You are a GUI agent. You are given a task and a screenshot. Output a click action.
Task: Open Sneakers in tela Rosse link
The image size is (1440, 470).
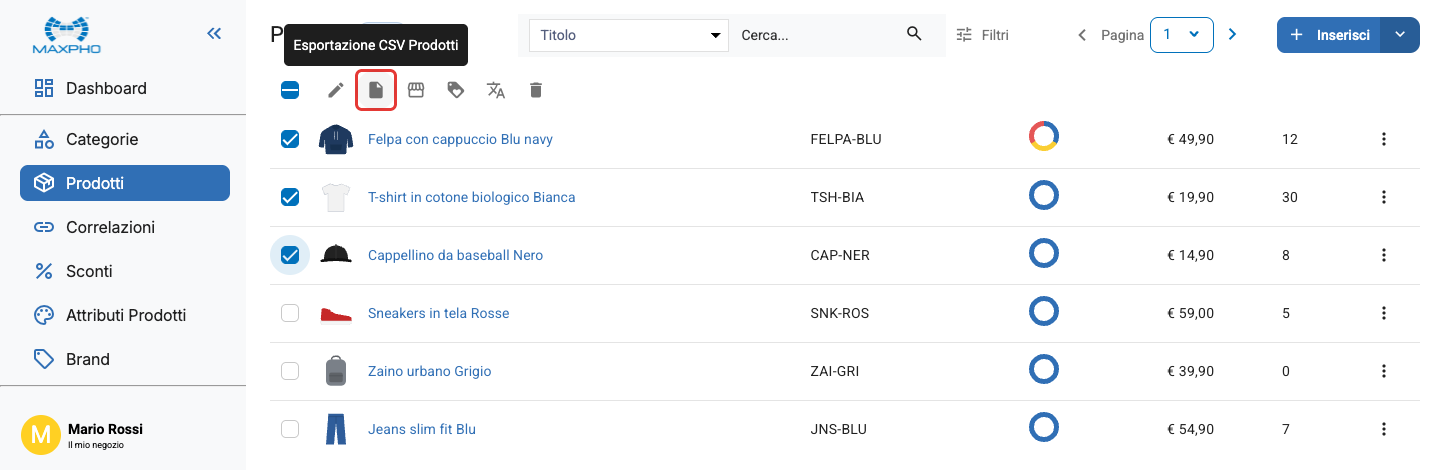(438, 313)
